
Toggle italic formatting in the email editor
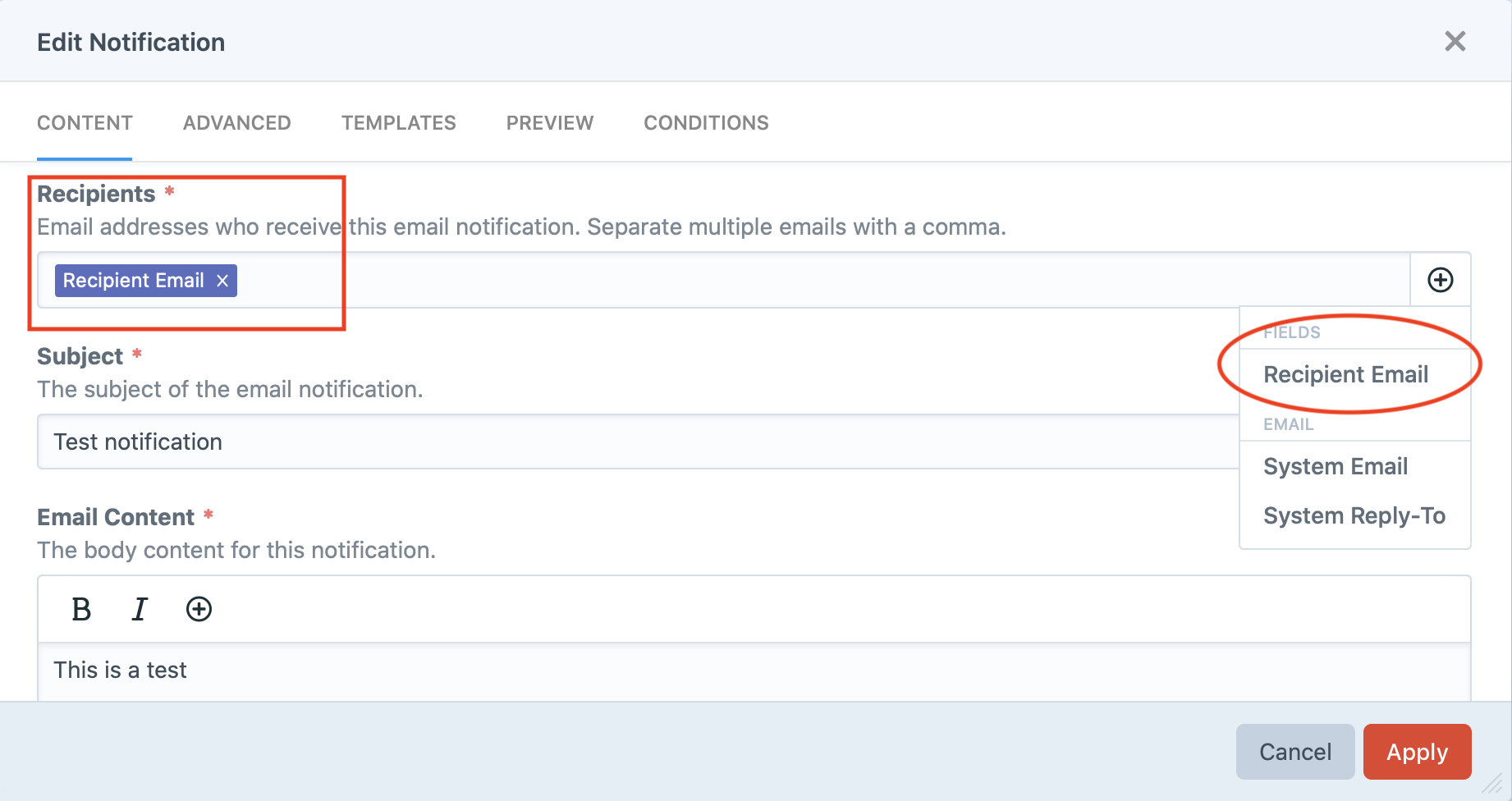(x=140, y=609)
